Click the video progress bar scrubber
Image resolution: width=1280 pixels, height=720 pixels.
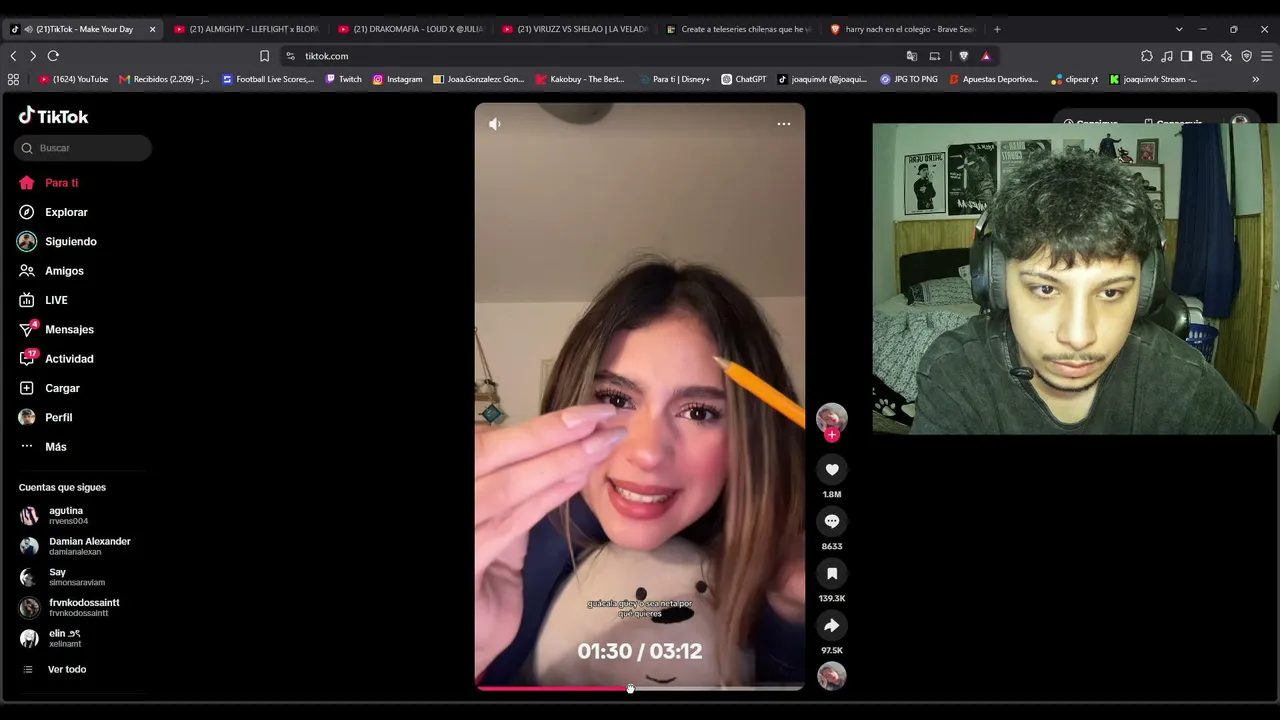point(630,688)
